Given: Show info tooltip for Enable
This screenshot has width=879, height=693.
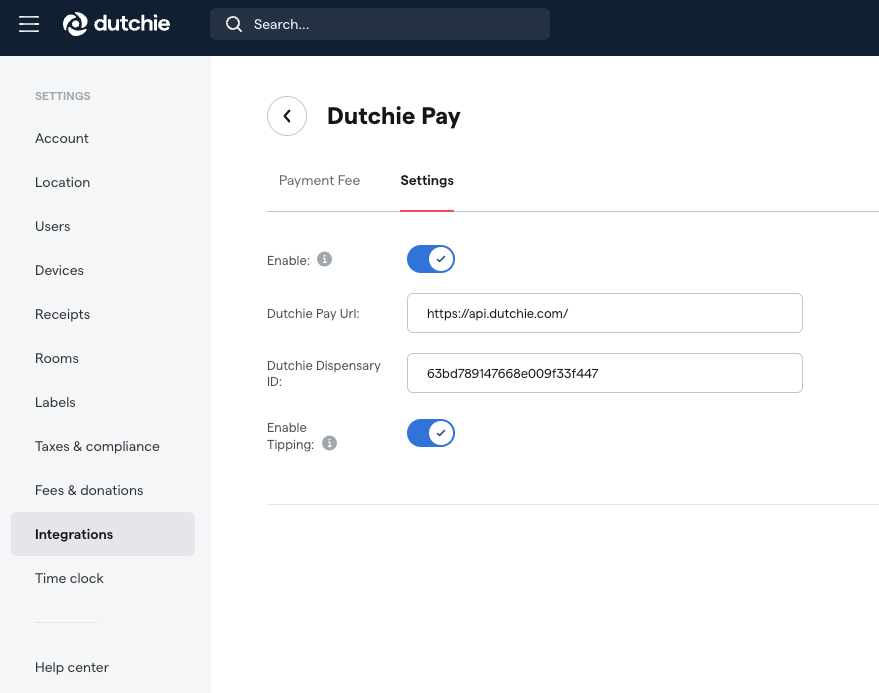Looking at the screenshot, I should pyautogui.click(x=325, y=259).
